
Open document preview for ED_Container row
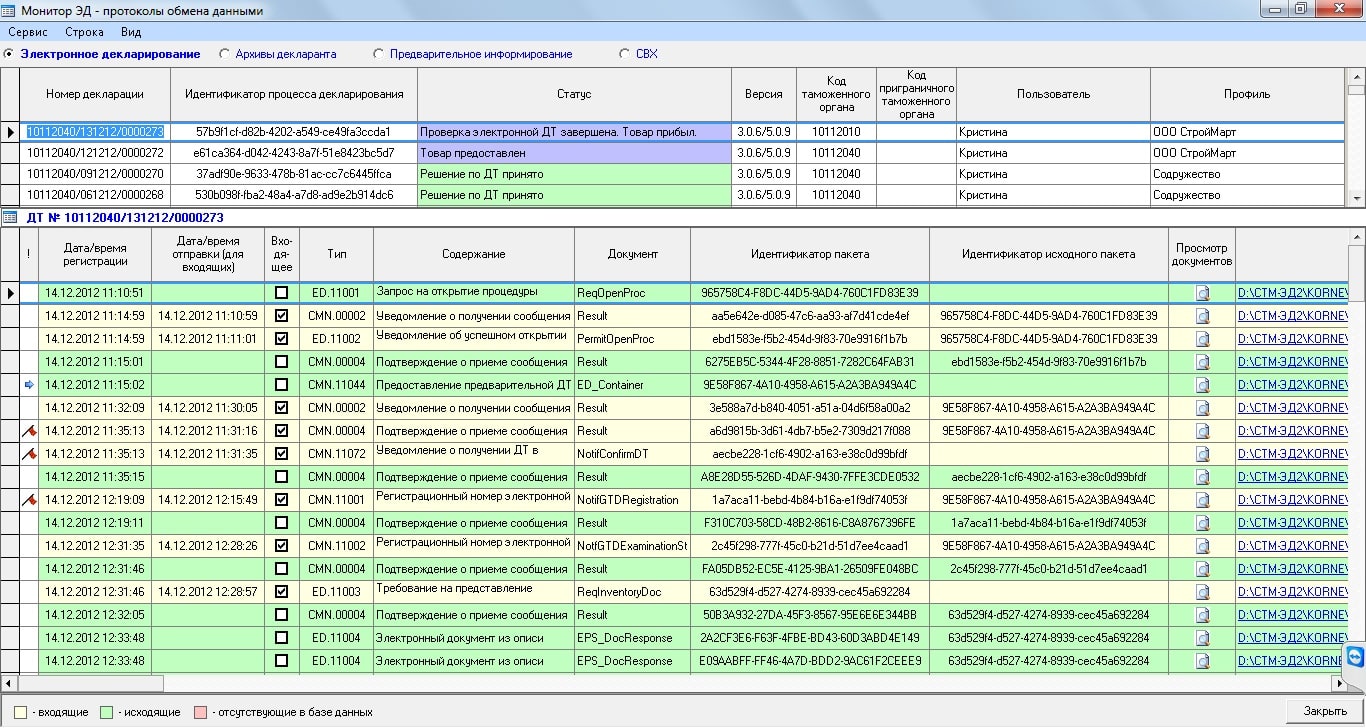(1202, 385)
